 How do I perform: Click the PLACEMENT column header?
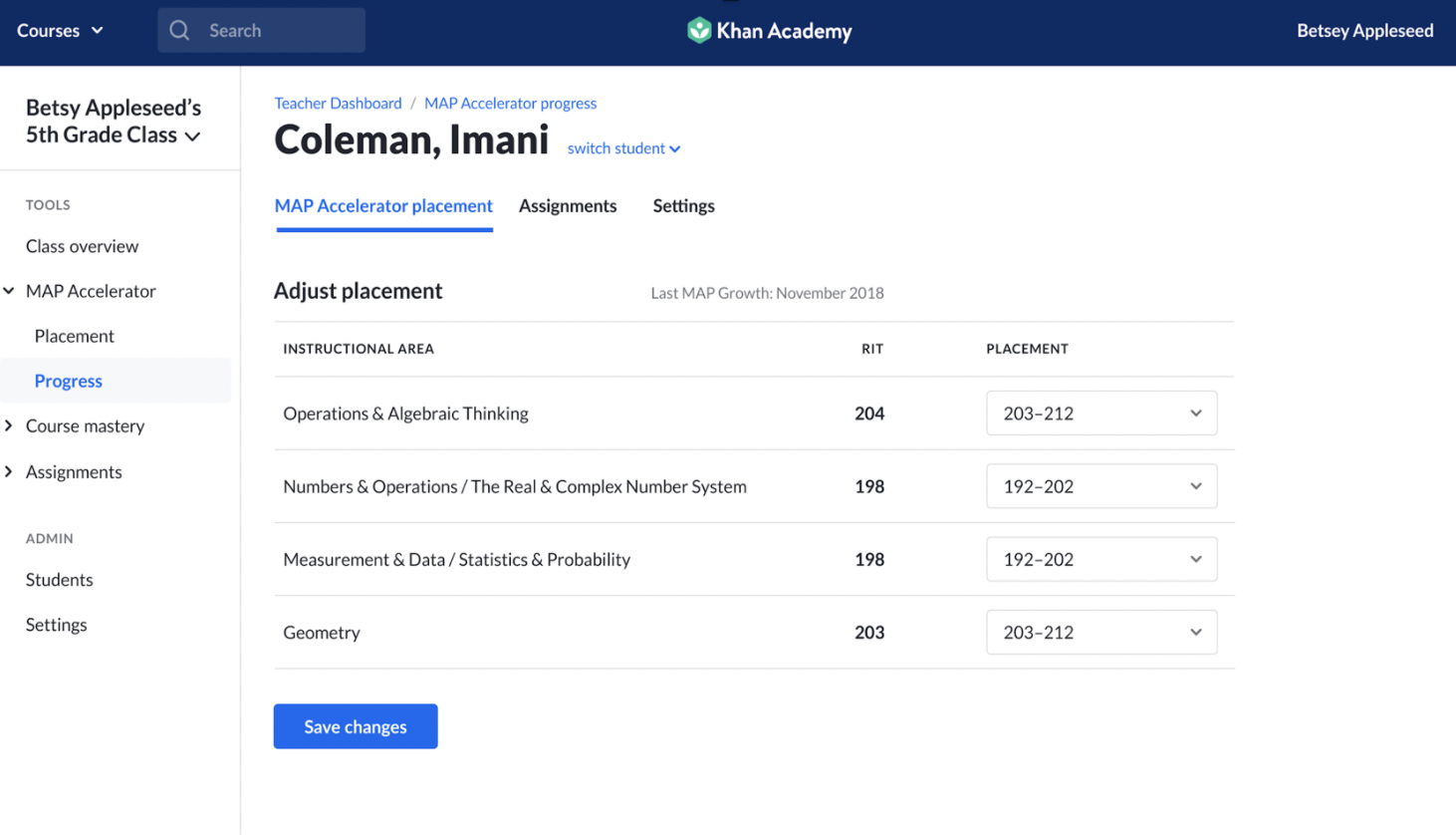pos(1027,349)
